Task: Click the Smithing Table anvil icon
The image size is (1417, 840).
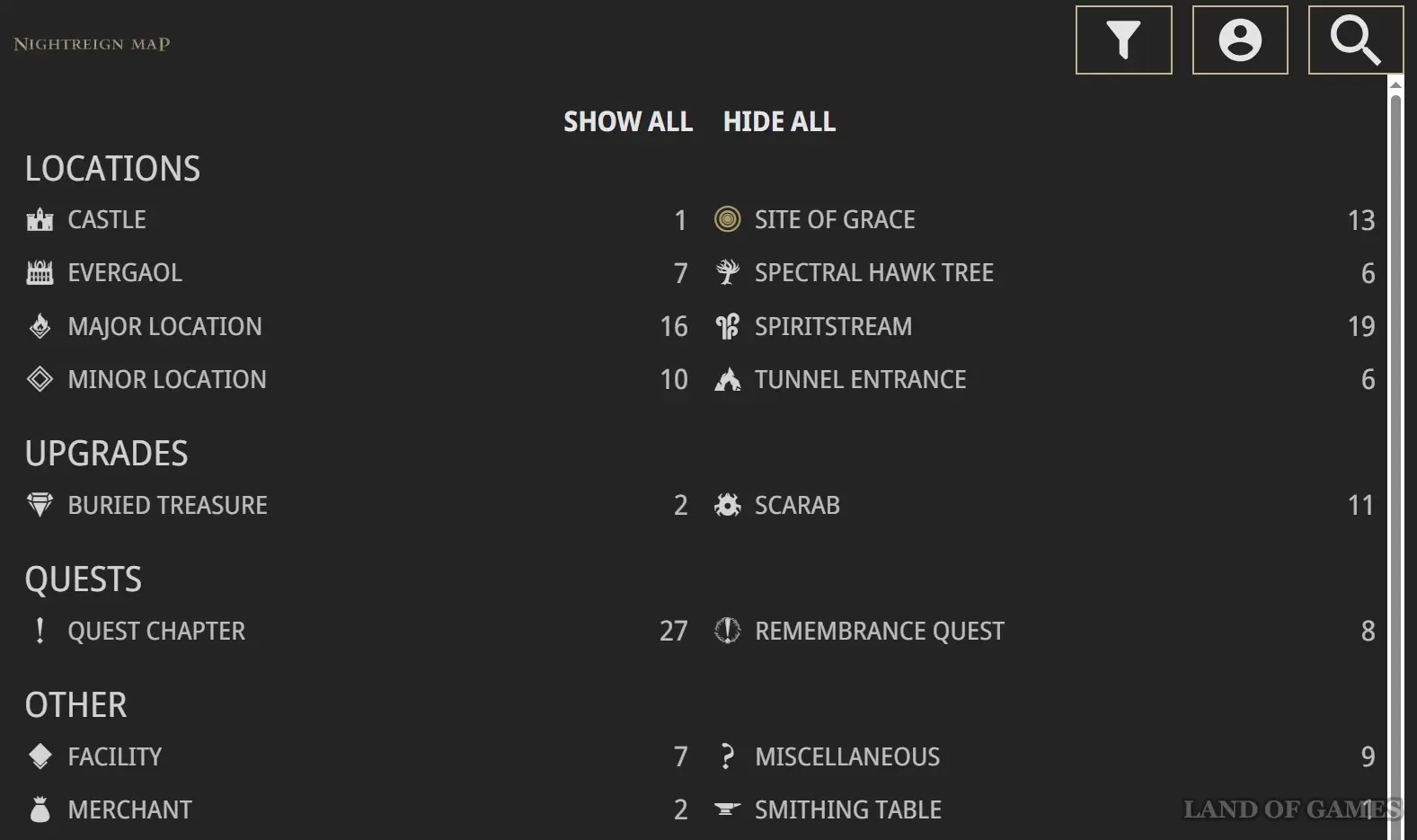Action: (x=727, y=809)
